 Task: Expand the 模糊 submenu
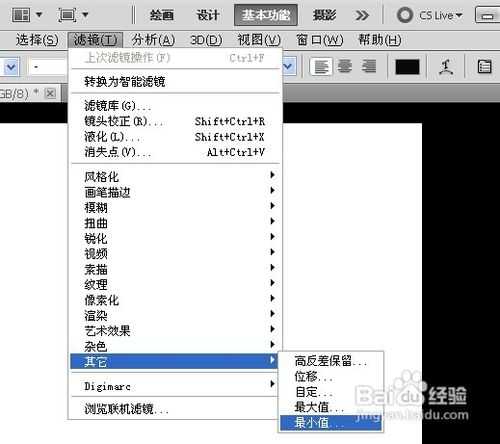coord(176,207)
